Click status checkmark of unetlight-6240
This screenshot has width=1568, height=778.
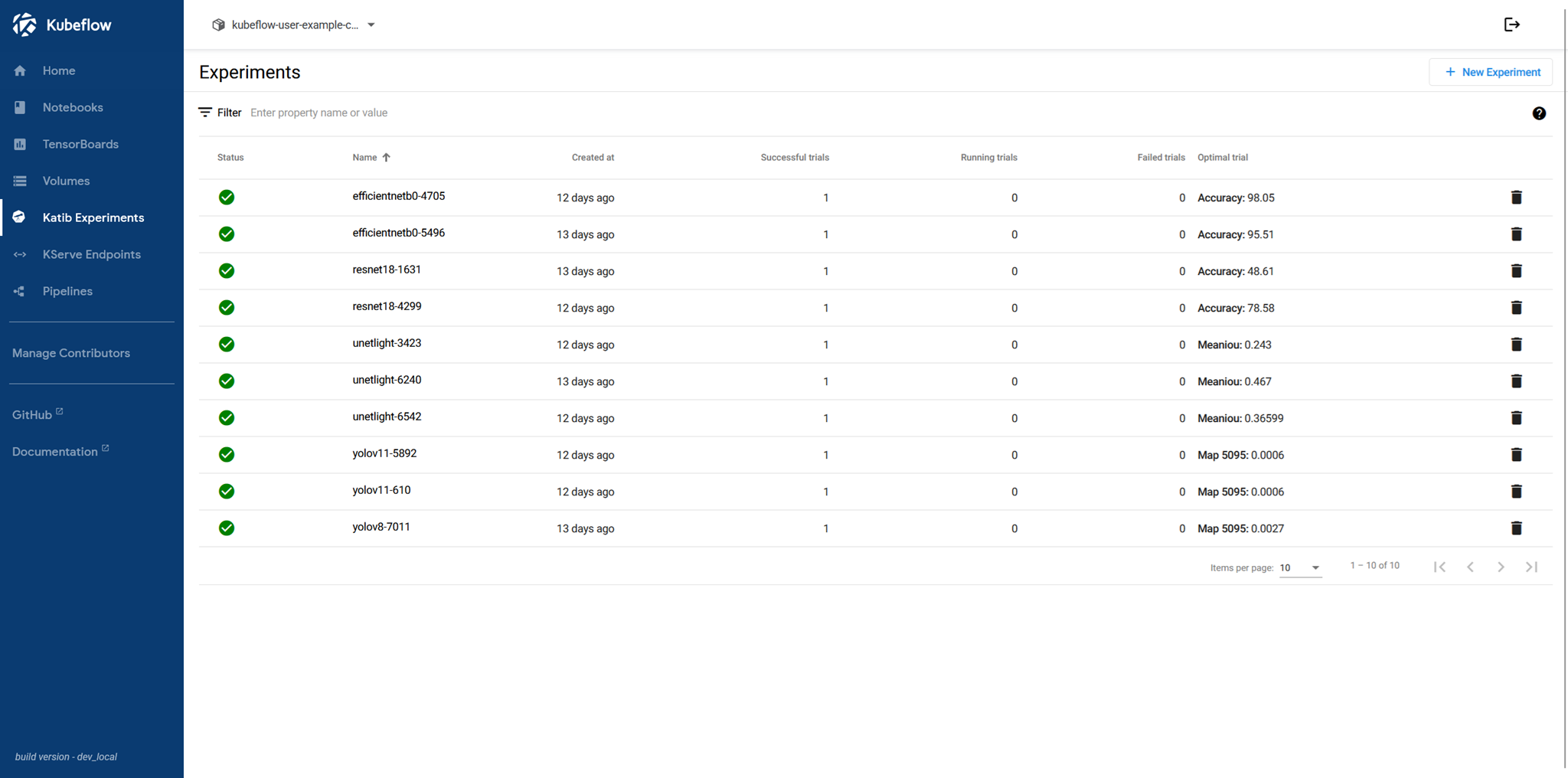(227, 381)
